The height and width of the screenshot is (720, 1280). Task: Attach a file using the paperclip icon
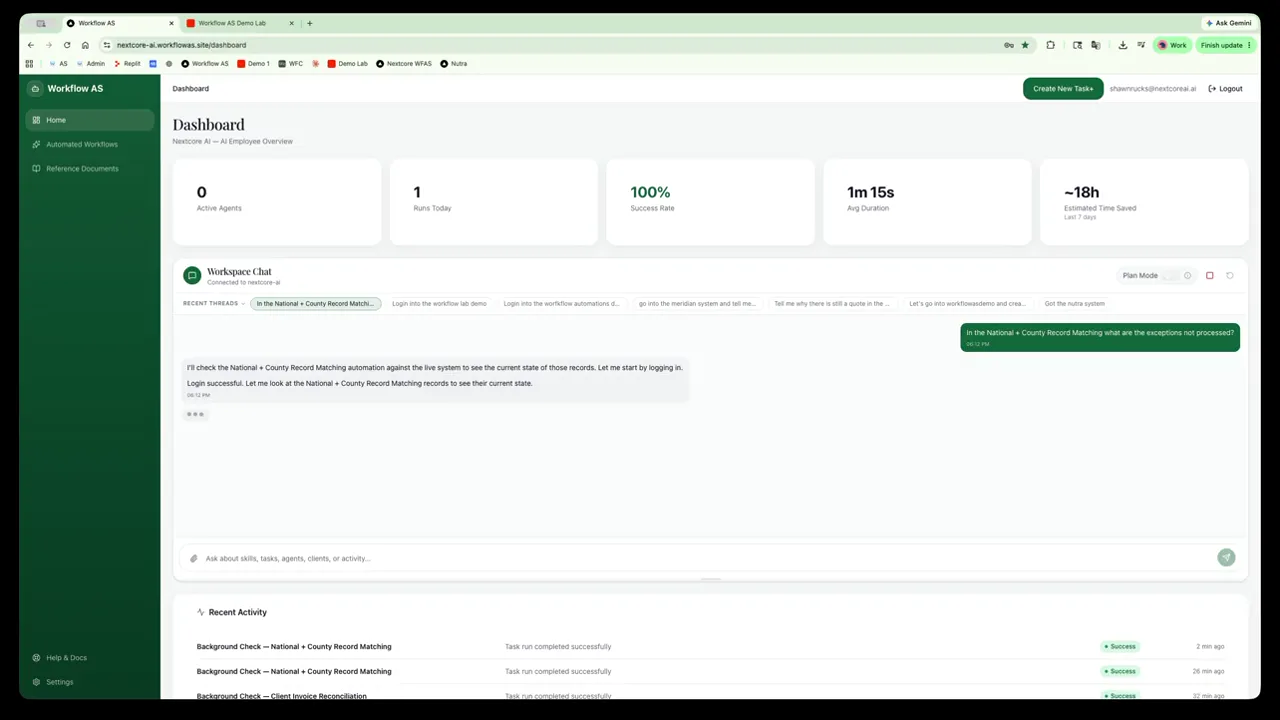pyautogui.click(x=194, y=559)
